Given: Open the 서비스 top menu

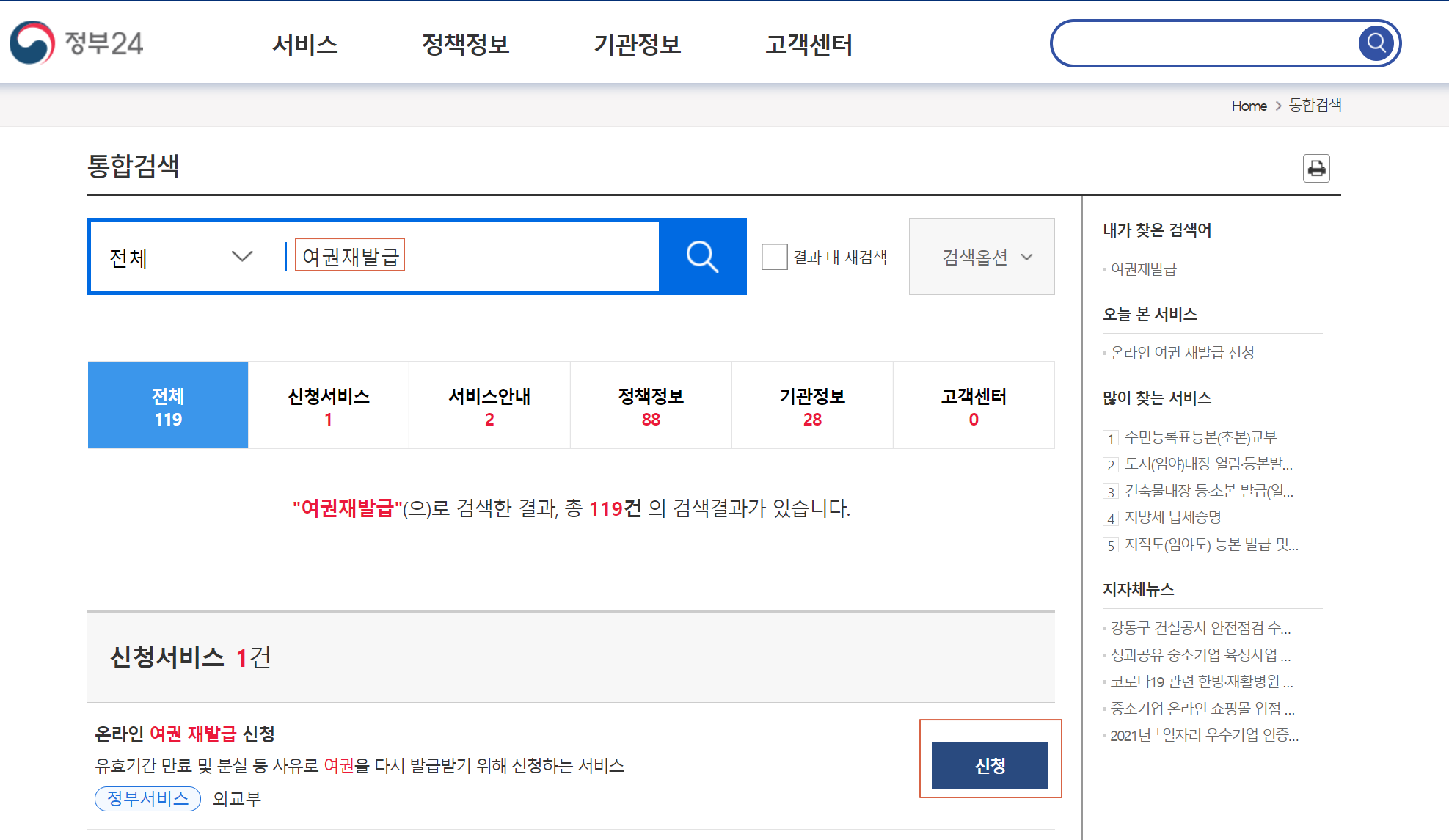Looking at the screenshot, I should [305, 45].
